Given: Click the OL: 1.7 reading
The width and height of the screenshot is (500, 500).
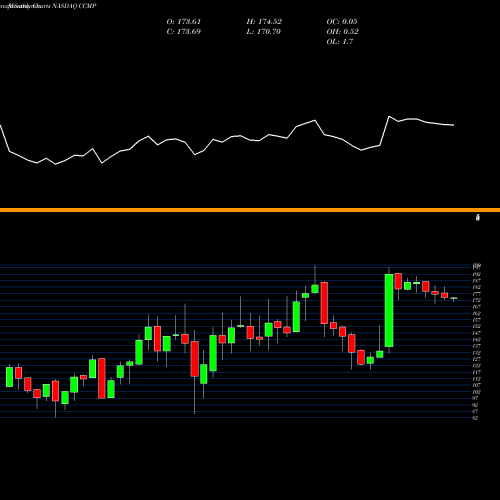Looking at the screenshot, I should click(340, 42).
